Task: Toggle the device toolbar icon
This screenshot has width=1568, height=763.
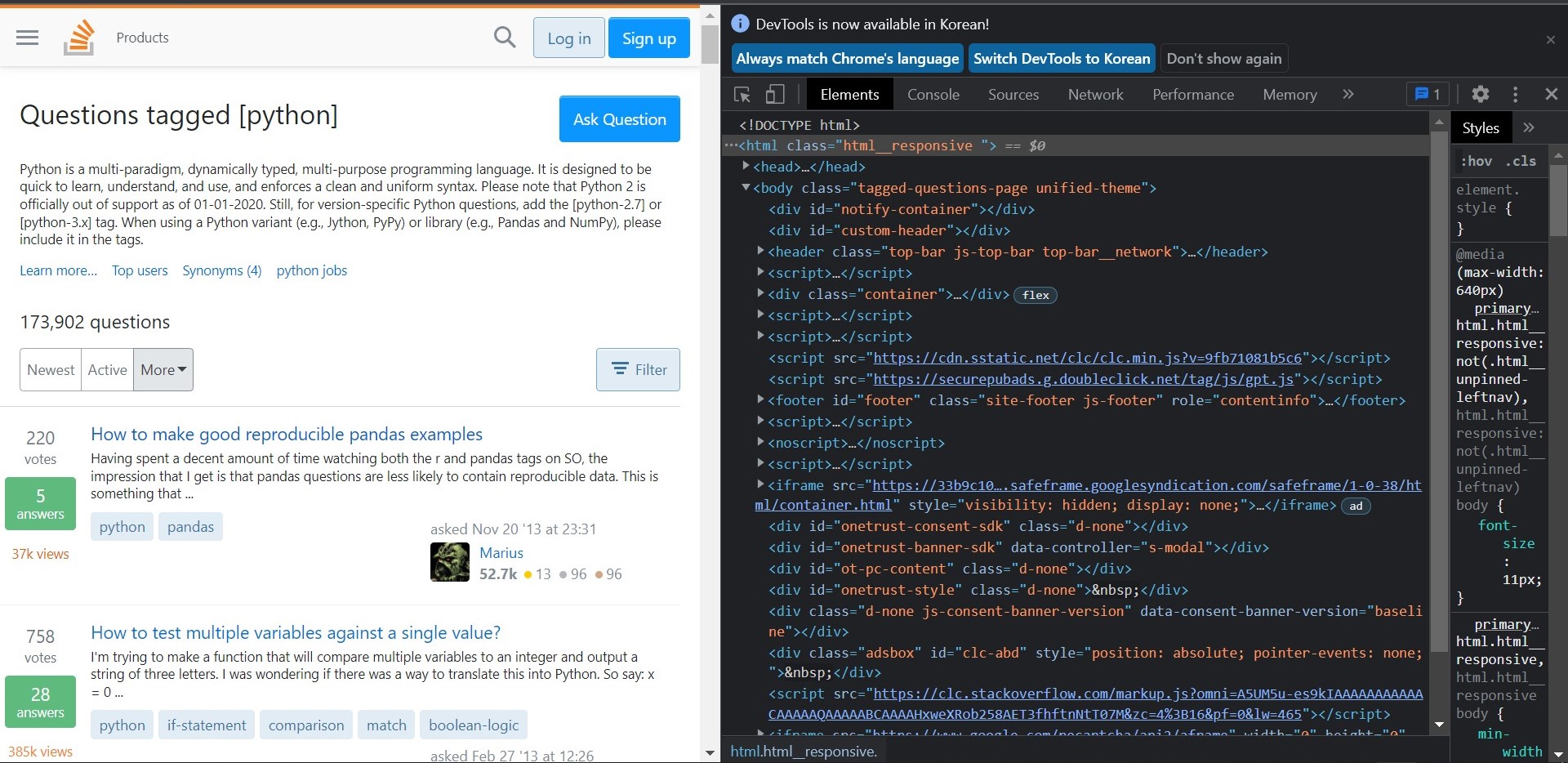Action: 775,95
